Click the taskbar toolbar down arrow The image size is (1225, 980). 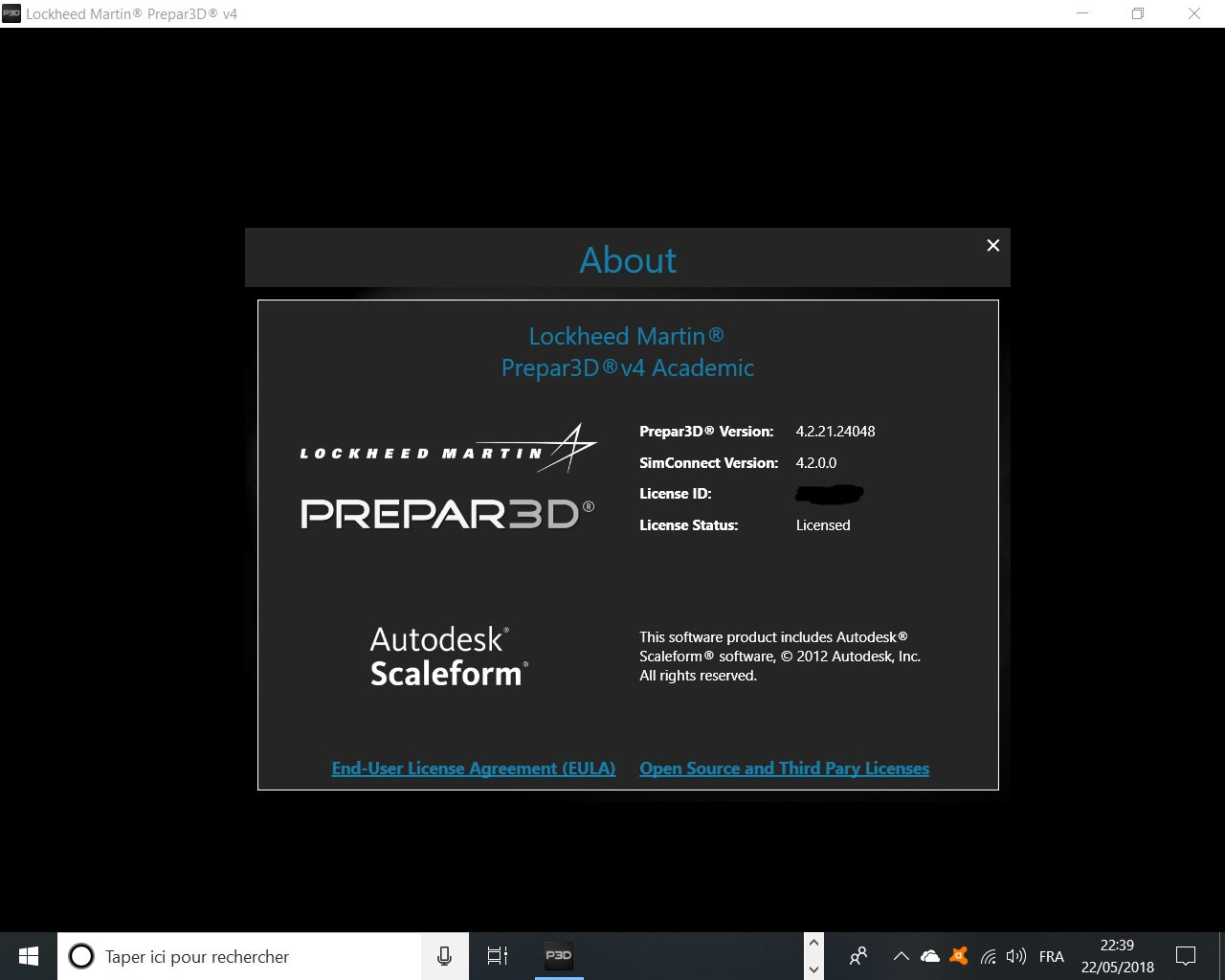[x=813, y=969]
